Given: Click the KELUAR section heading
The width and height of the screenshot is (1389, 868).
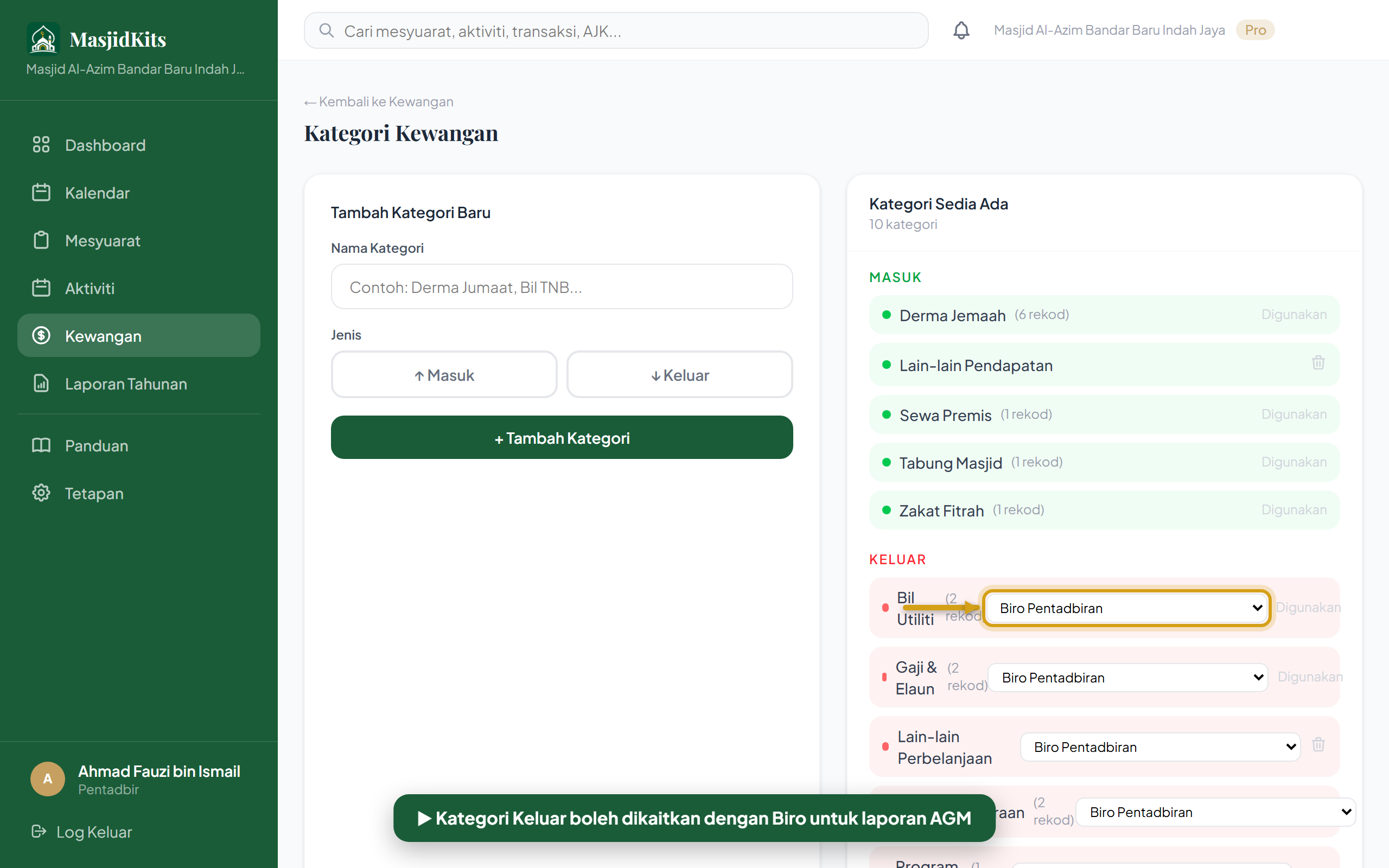Looking at the screenshot, I should 897,559.
